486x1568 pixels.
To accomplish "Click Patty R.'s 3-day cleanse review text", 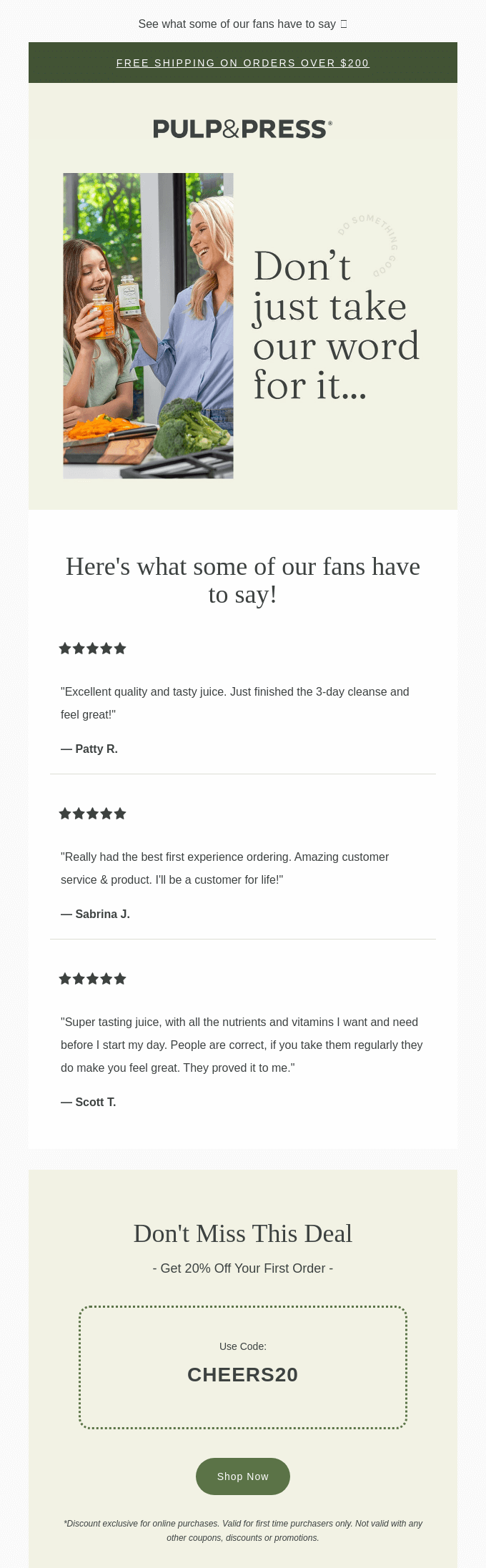I will pyautogui.click(x=235, y=703).
